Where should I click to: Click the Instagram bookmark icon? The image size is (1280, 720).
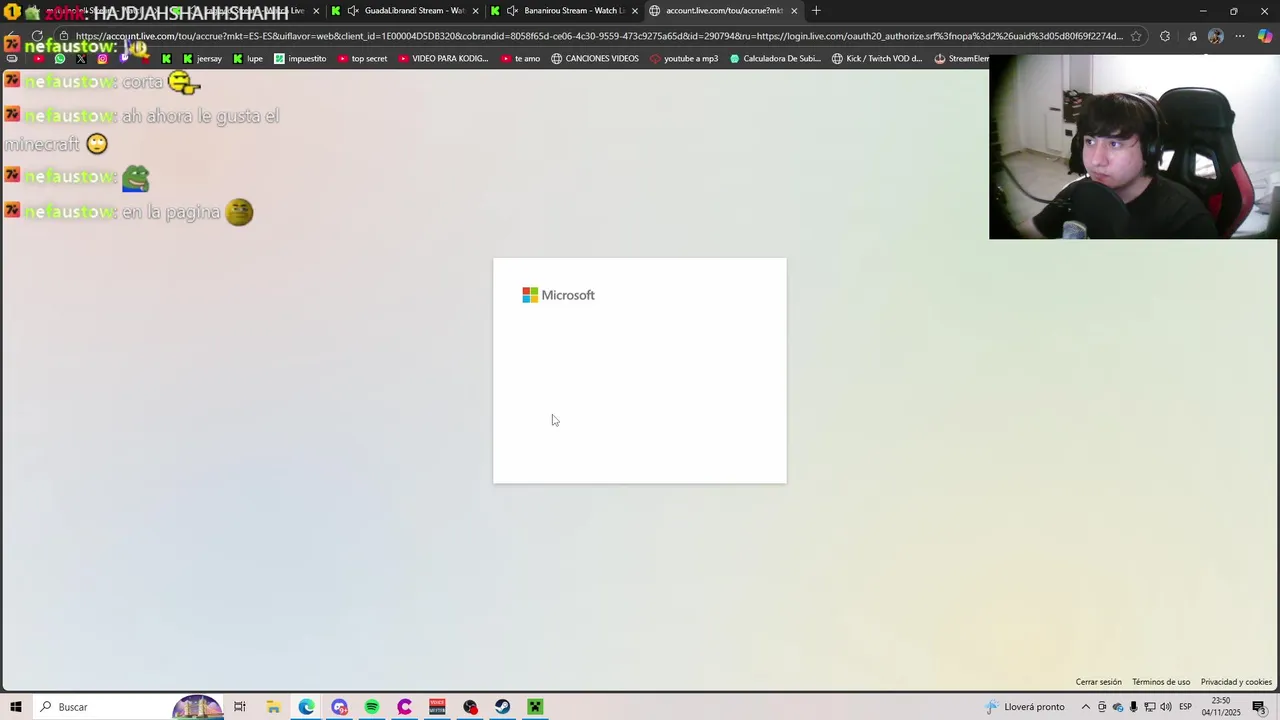tap(102, 59)
